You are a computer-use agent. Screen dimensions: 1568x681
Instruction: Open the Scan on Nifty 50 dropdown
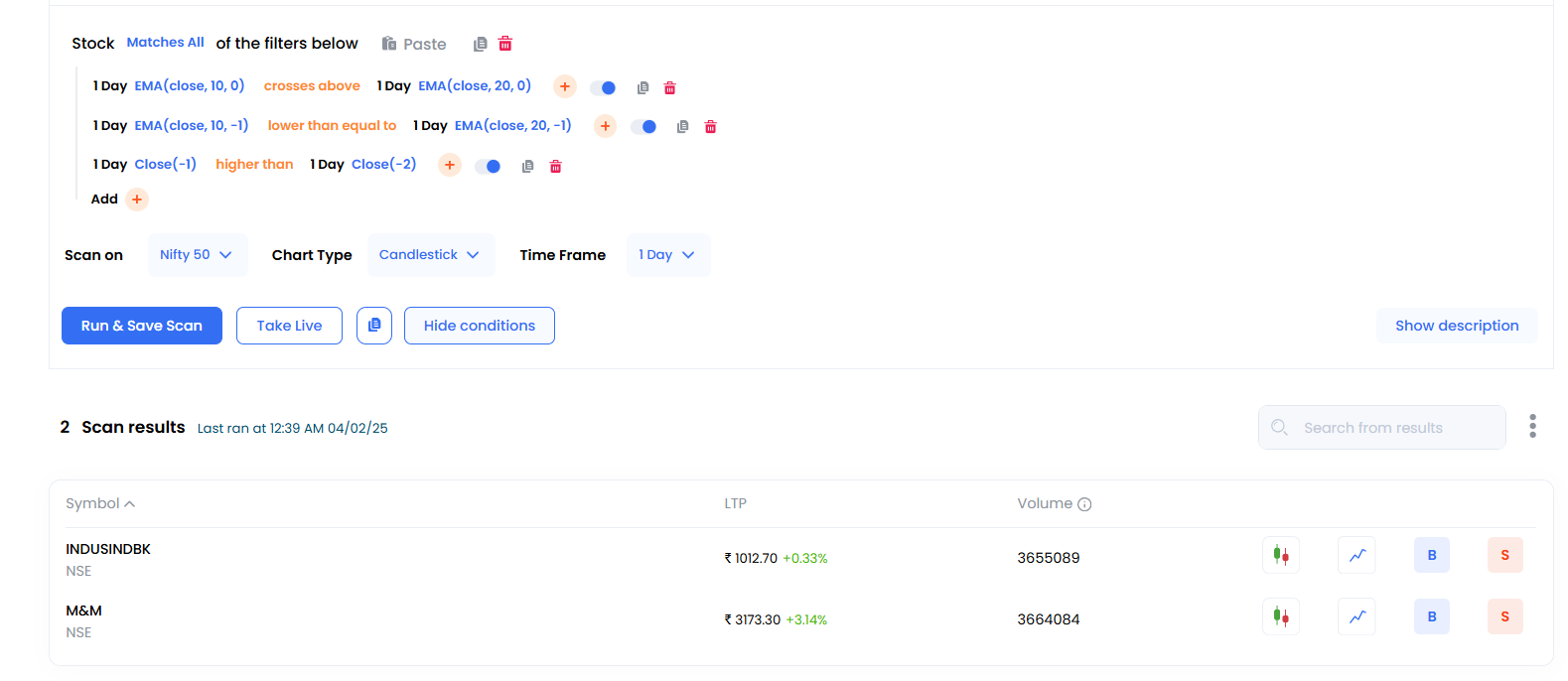(198, 255)
